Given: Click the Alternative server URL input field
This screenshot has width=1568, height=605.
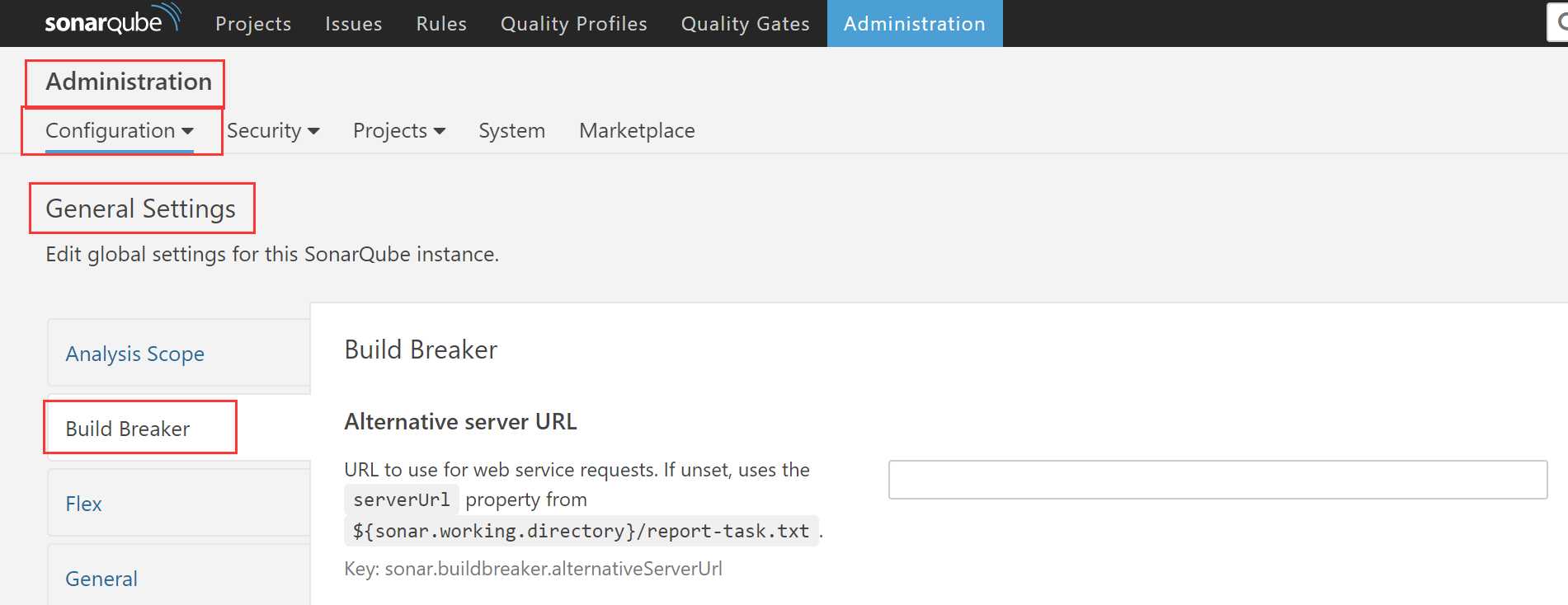Looking at the screenshot, I should (1217, 480).
